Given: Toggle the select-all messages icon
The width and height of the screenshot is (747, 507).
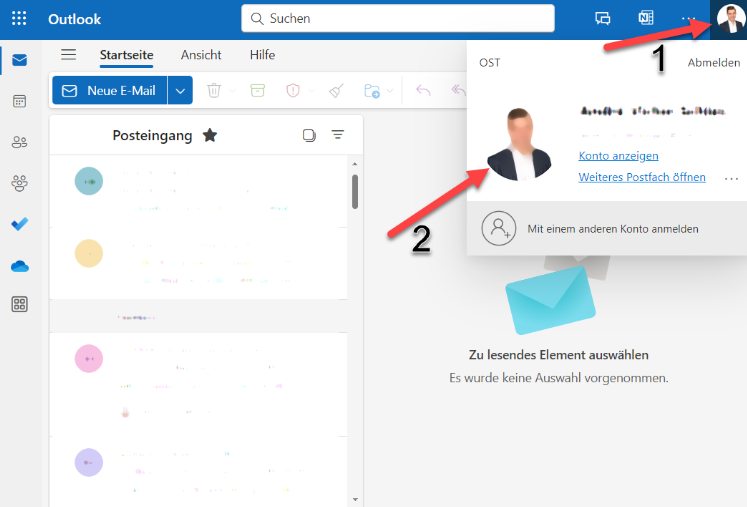Looking at the screenshot, I should 309,135.
